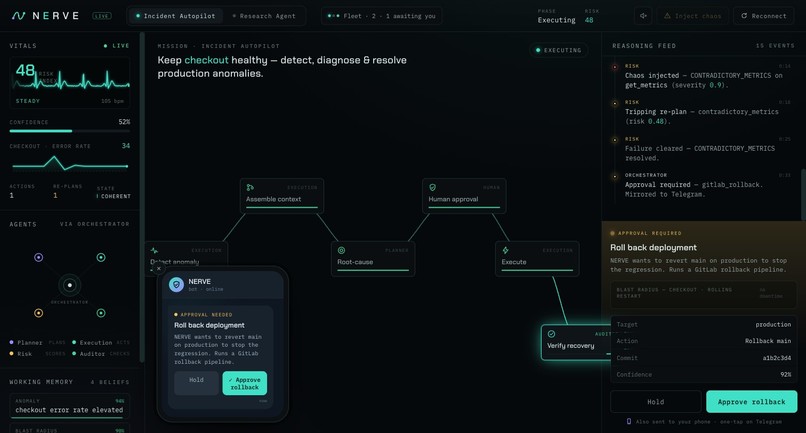Click Hold in the NERVE bot popup
The height and width of the screenshot is (433, 806).
click(x=196, y=383)
